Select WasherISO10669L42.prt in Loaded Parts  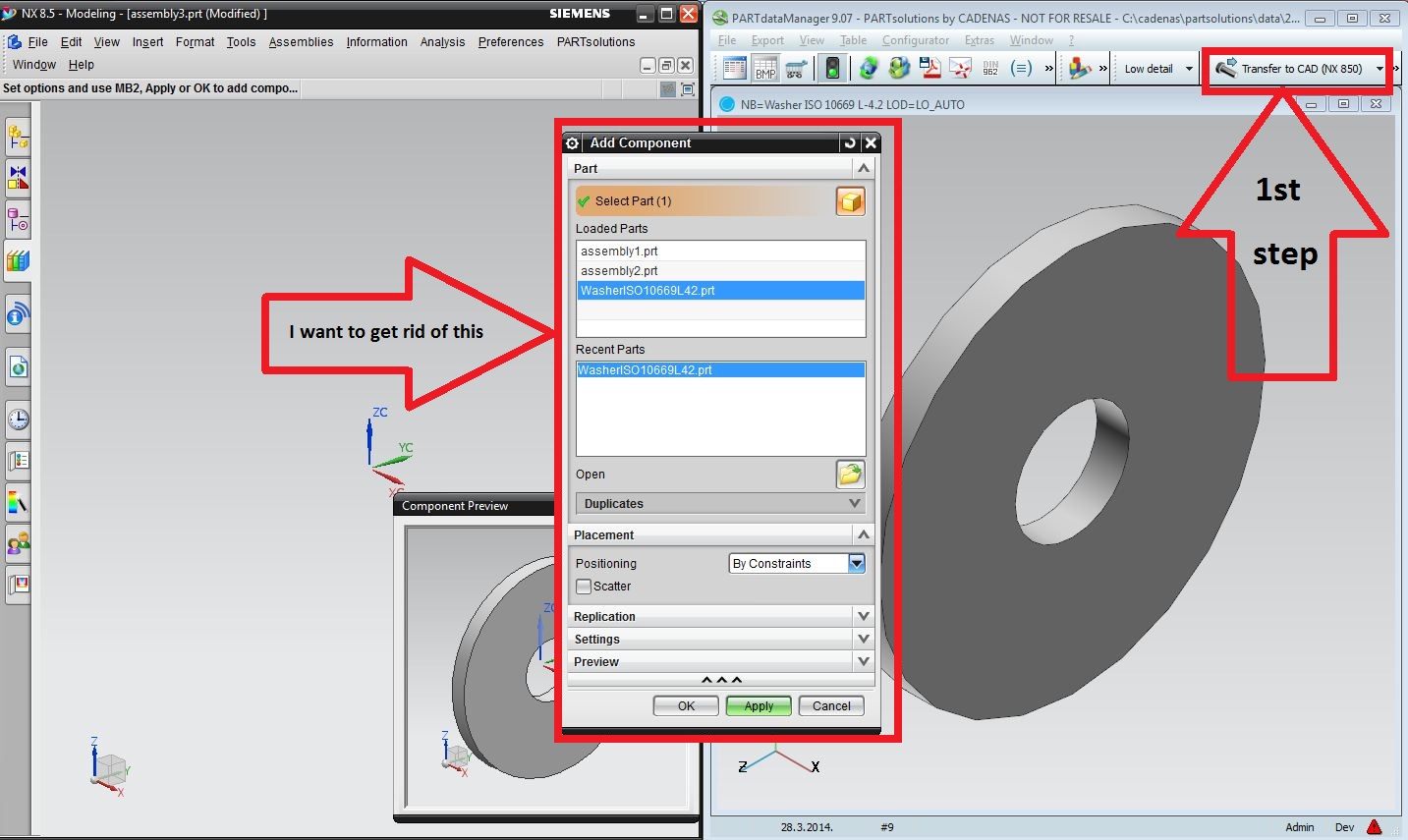click(721, 291)
